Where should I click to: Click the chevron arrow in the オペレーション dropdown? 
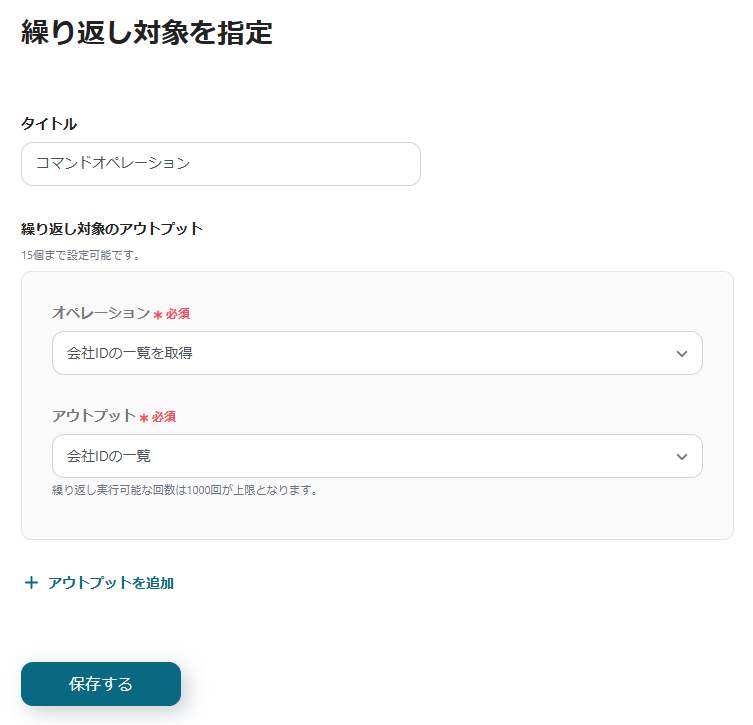pos(682,354)
